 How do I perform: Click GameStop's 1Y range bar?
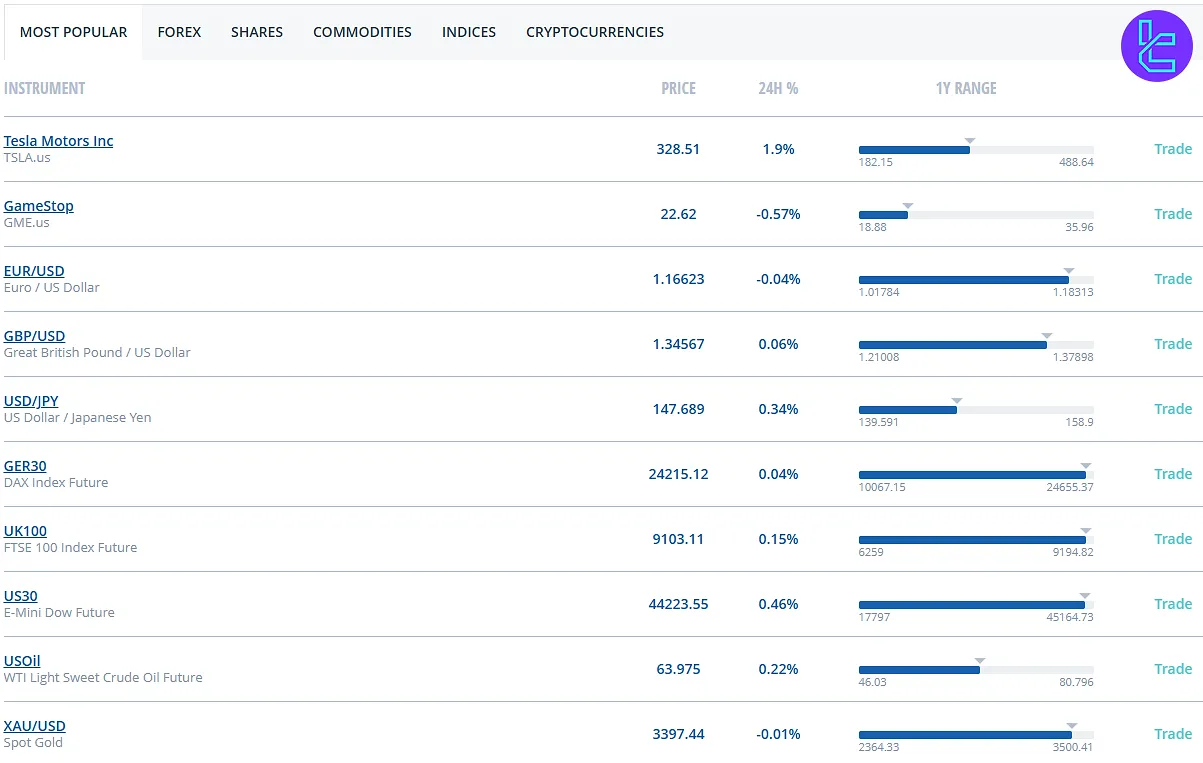click(976, 215)
